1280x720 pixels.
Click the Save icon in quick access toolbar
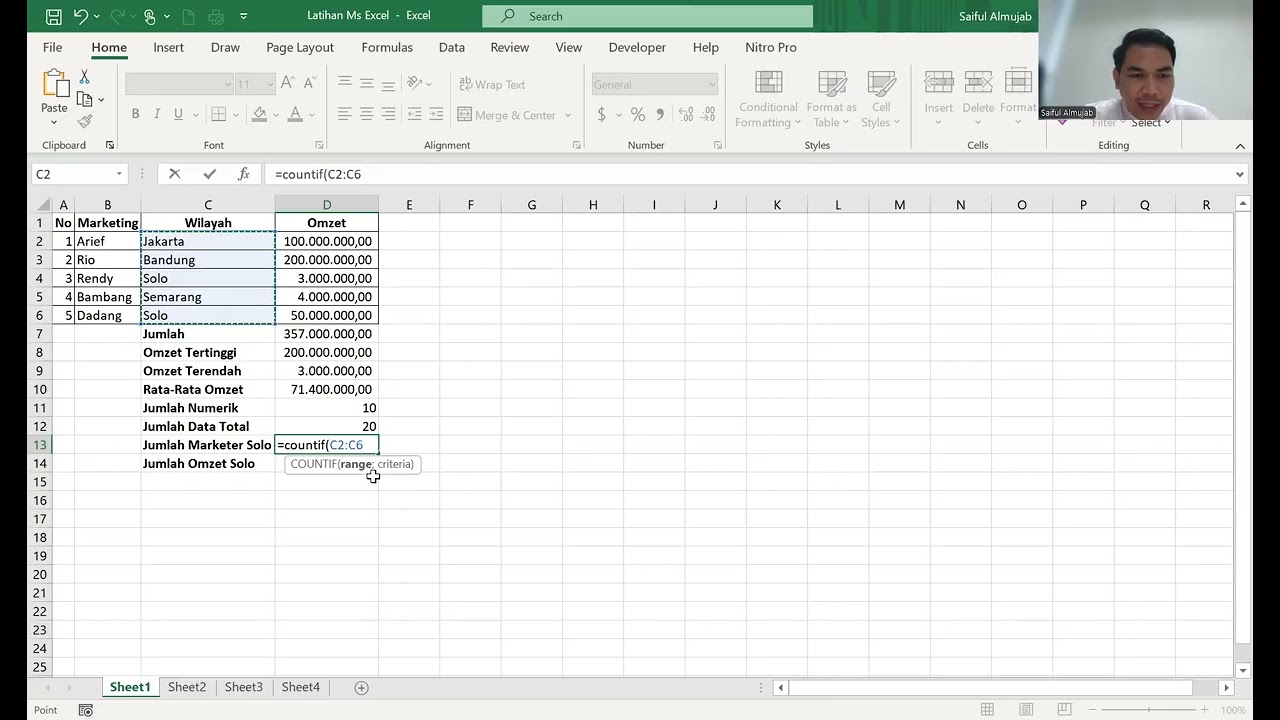coord(54,16)
